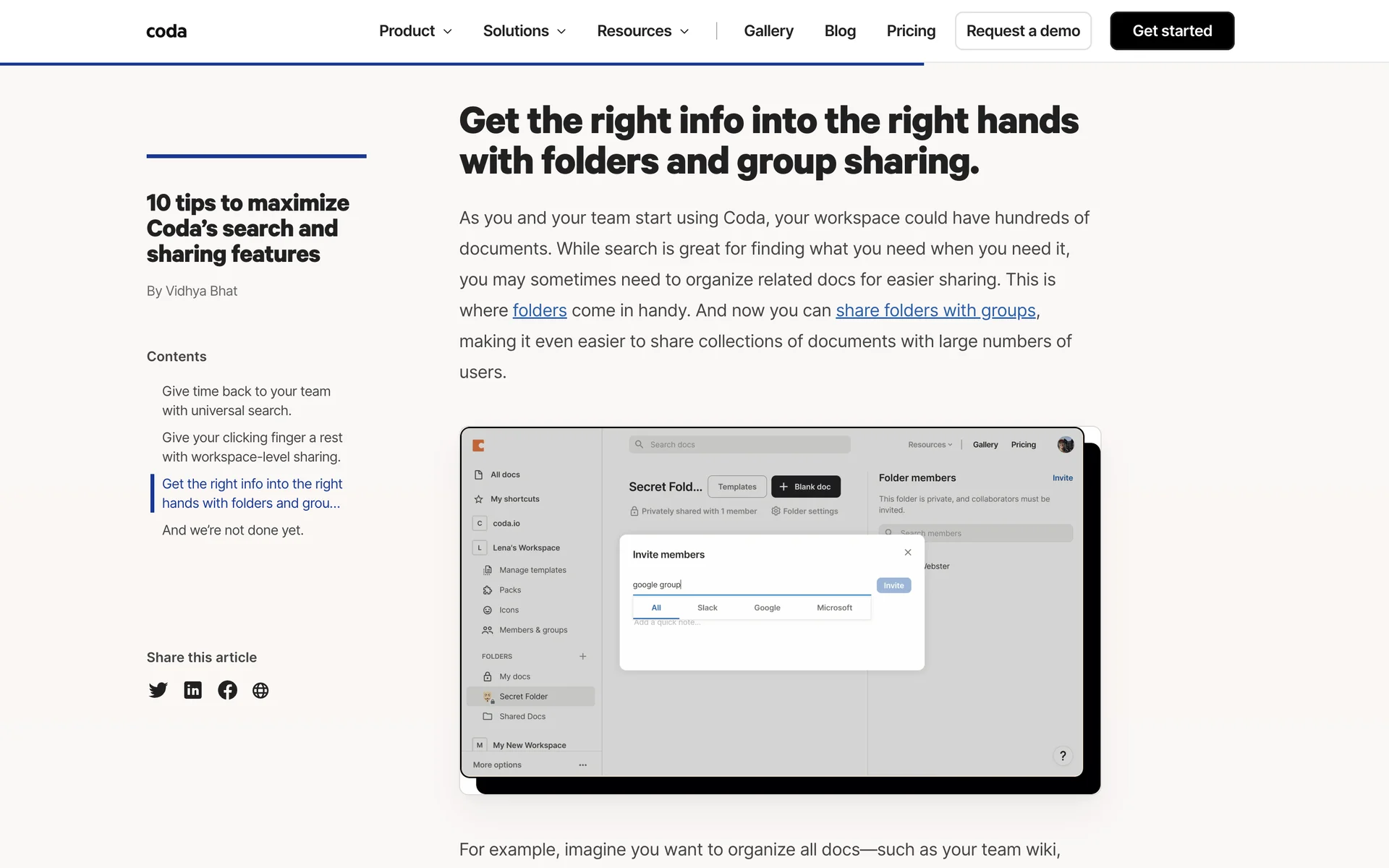Image resolution: width=1389 pixels, height=868 pixels.
Task: Click the Coda logo in header
Action: coord(166,31)
